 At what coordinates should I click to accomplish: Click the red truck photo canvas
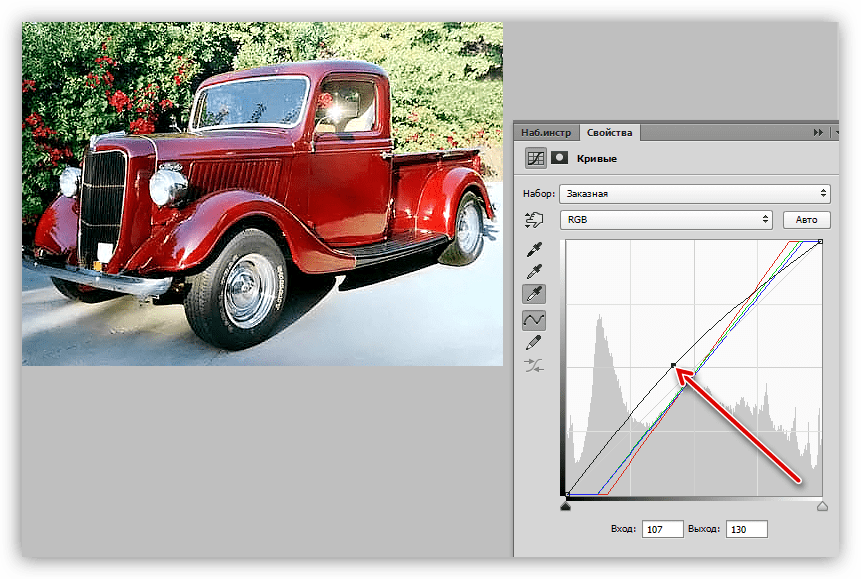(x=262, y=193)
